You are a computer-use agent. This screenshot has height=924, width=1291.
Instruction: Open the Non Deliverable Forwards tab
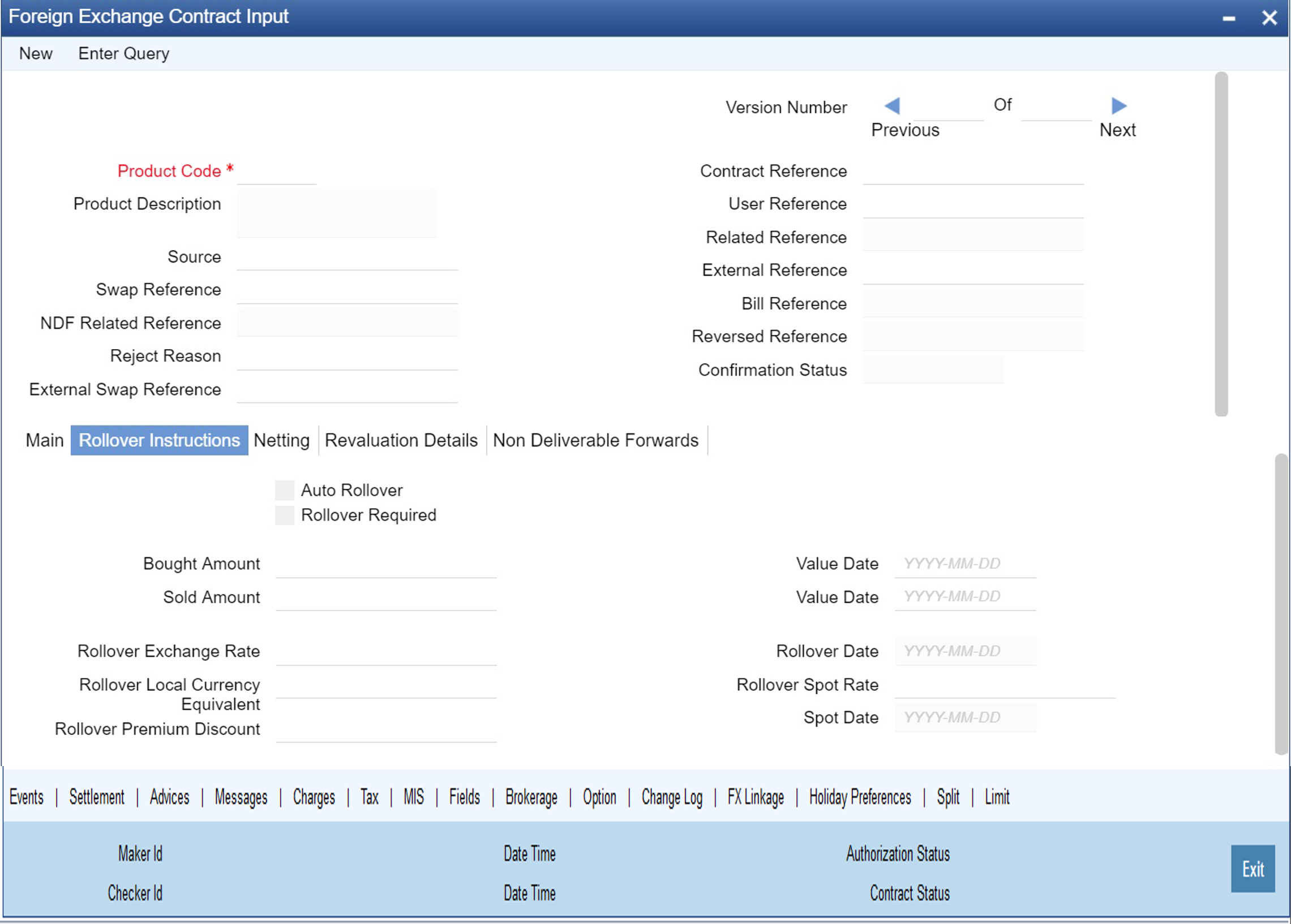click(x=595, y=440)
